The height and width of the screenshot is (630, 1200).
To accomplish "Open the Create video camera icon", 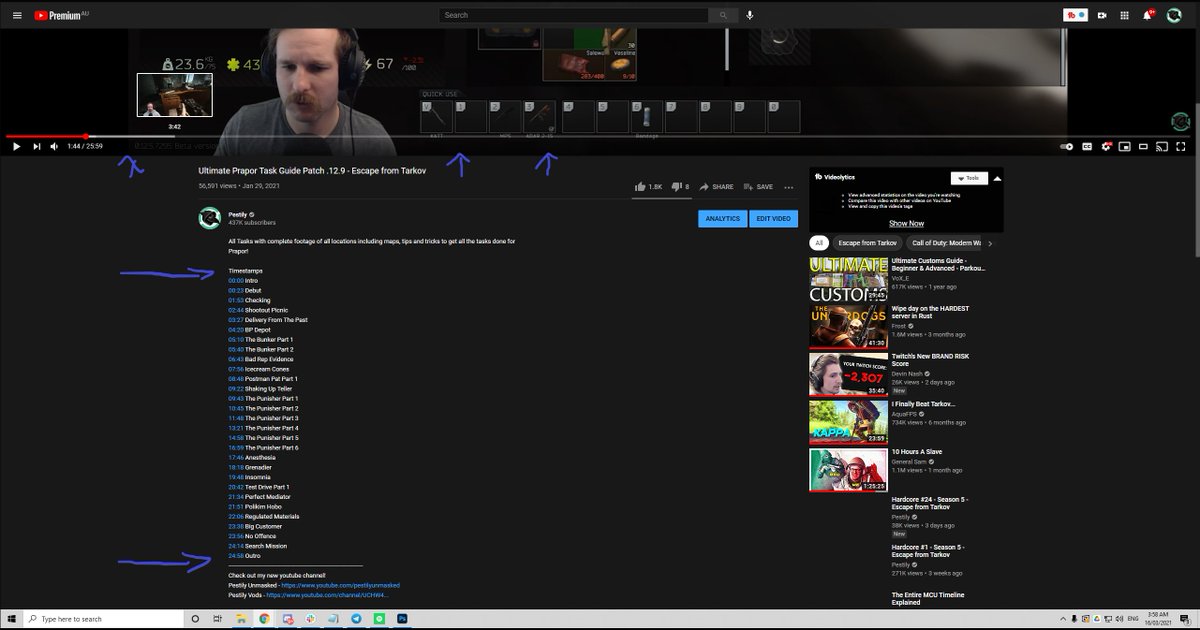I will click(x=1102, y=15).
